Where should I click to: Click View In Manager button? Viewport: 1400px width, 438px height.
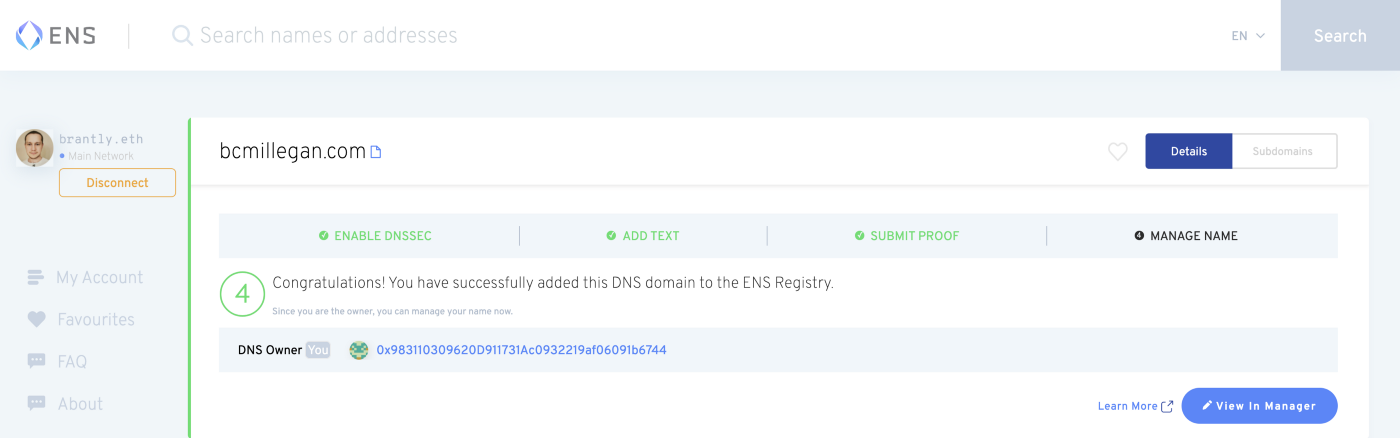[x=1259, y=406]
